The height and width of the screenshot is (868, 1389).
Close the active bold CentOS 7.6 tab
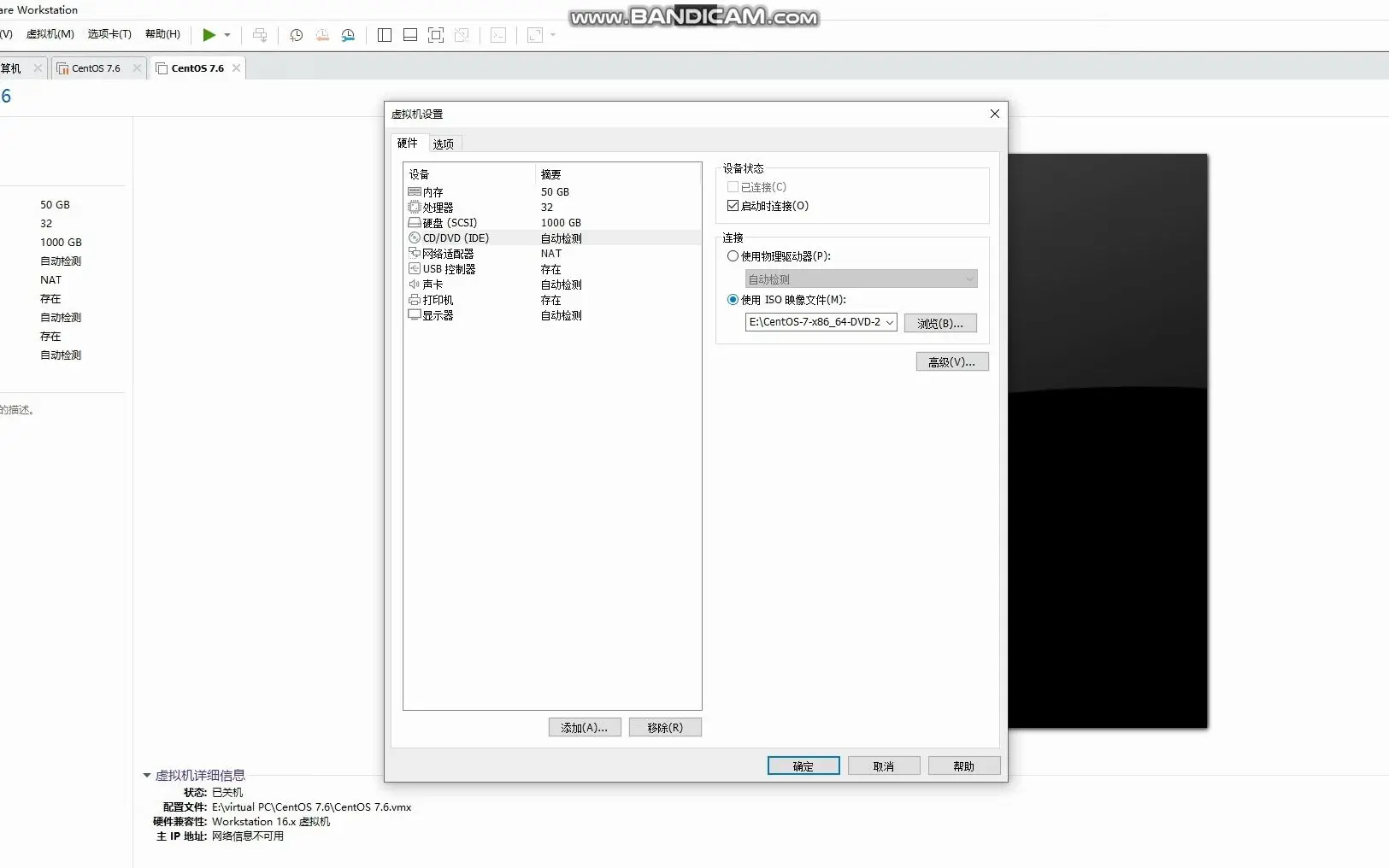[237, 68]
